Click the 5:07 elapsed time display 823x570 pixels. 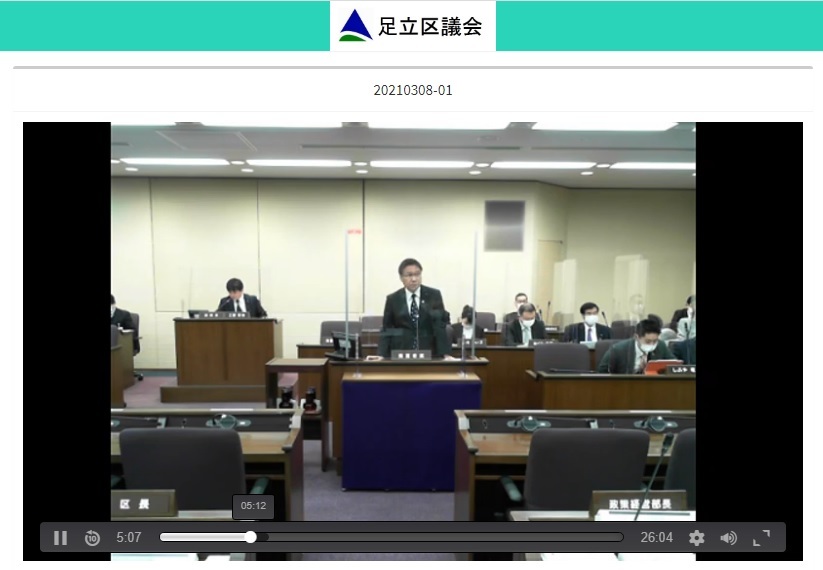click(129, 538)
